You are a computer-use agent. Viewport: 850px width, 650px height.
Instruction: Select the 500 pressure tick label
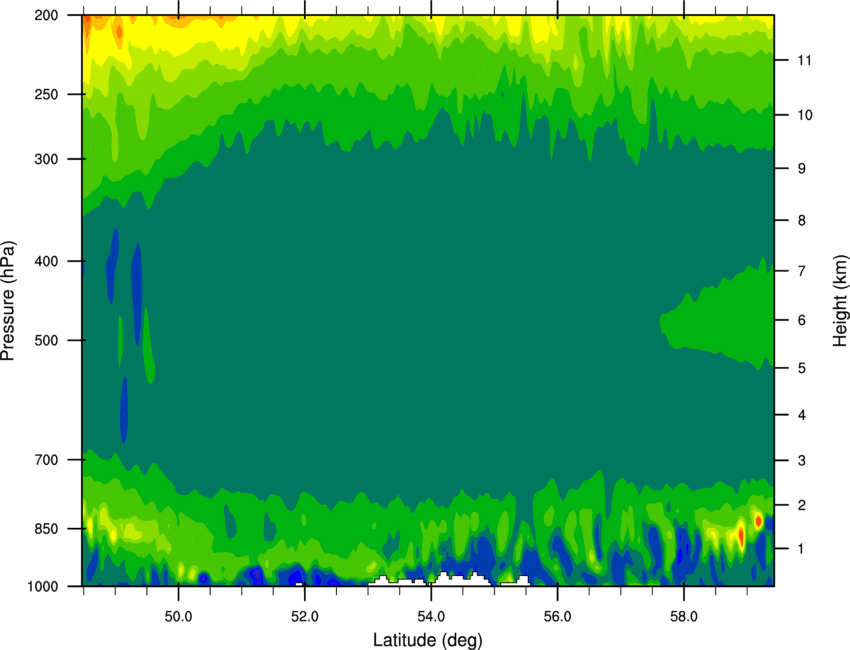pyautogui.click(x=46, y=340)
